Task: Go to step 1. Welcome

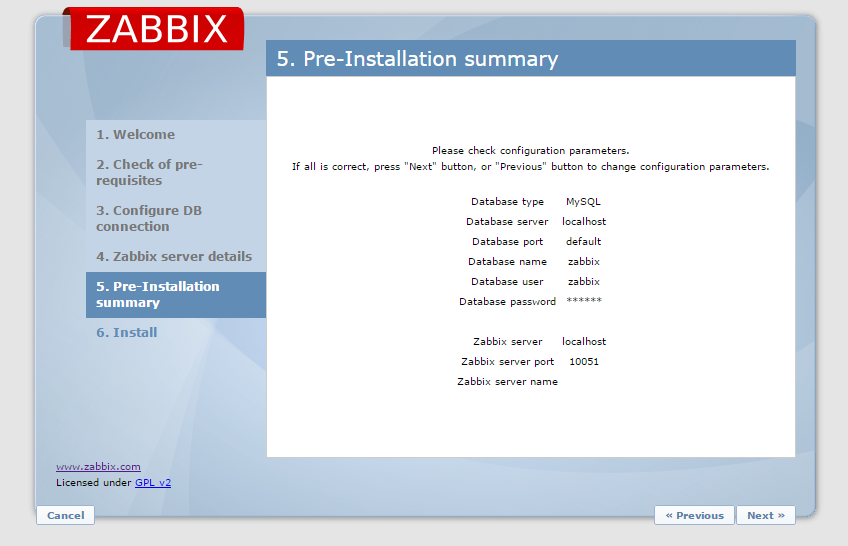Action: [135, 135]
